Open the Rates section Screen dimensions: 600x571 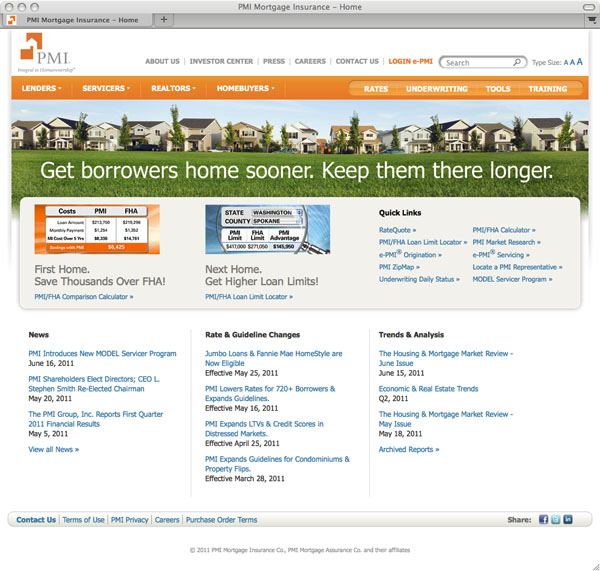point(376,89)
